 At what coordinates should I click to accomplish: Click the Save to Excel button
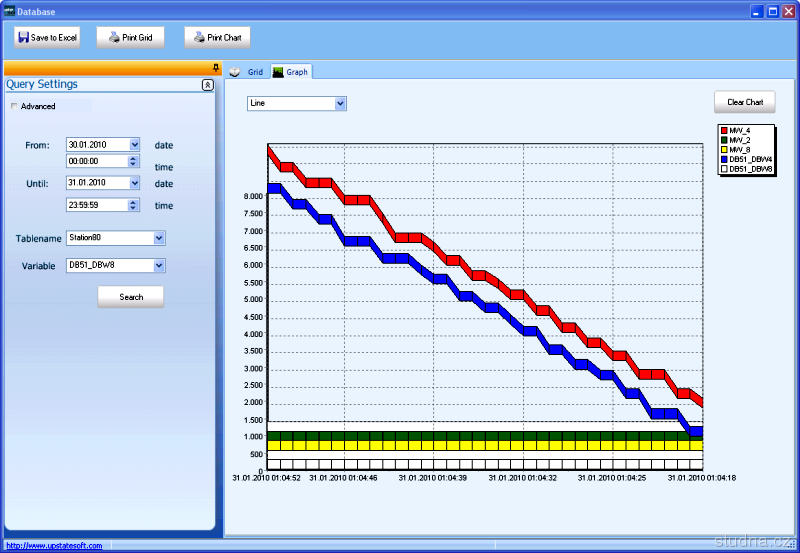[x=47, y=38]
